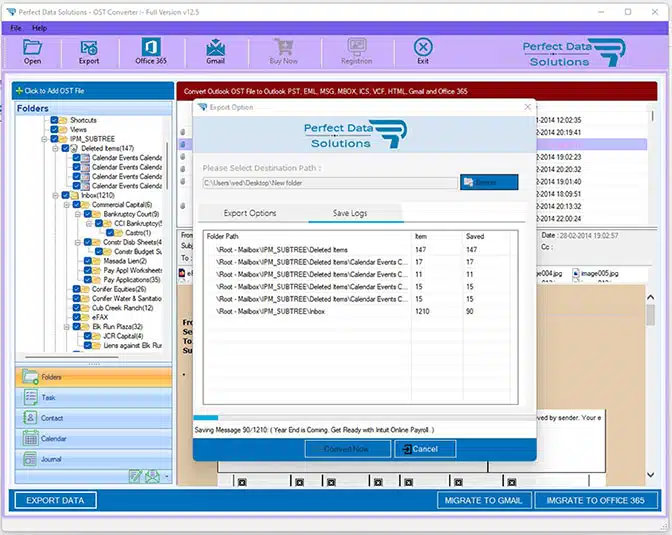Image resolution: width=672 pixels, height=535 pixels.
Task: Close the Export Option dialog
Action: click(x=528, y=107)
